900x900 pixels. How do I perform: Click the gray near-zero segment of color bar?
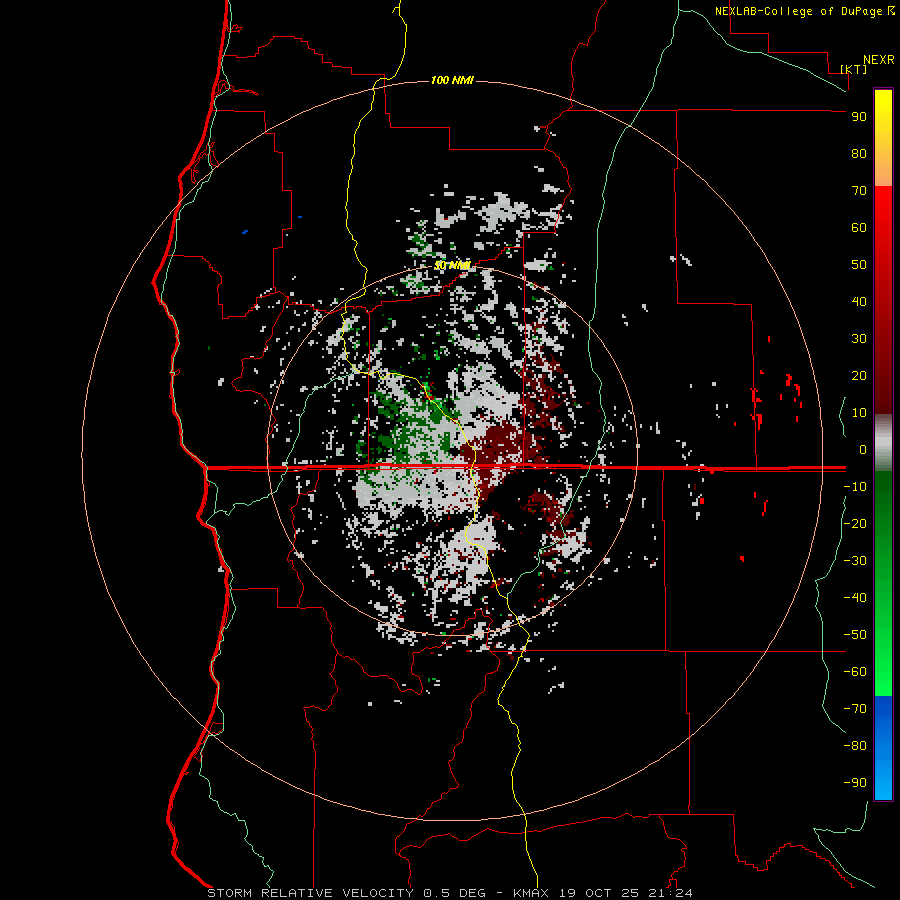coord(883,443)
